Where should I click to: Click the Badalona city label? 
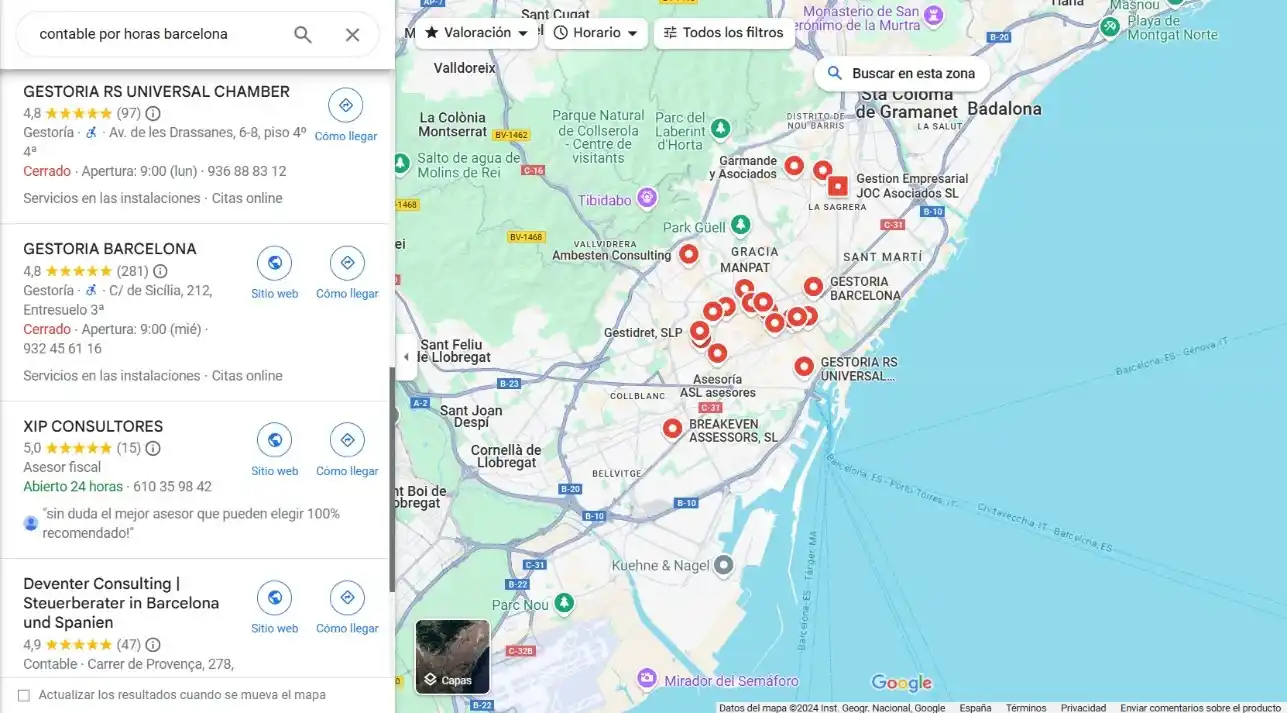[x=1004, y=109]
